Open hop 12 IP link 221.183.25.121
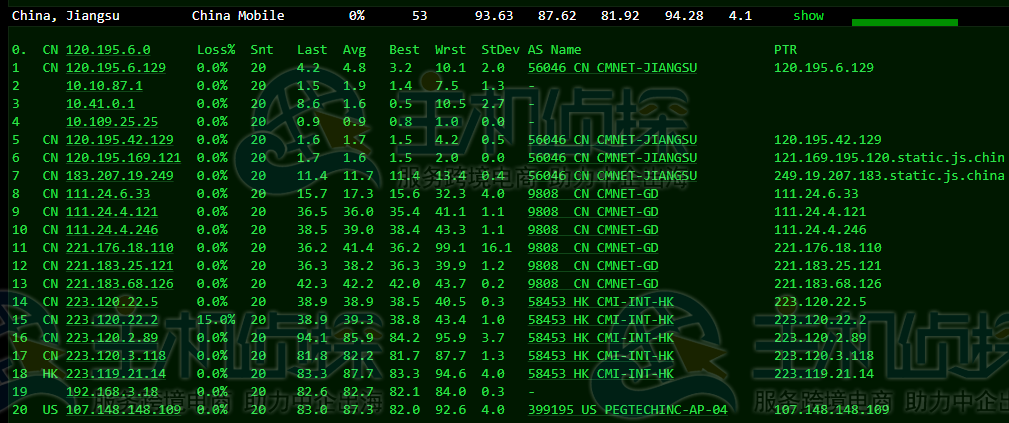The width and height of the screenshot is (1009, 423). pyautogui.click(x=120, y=266)
